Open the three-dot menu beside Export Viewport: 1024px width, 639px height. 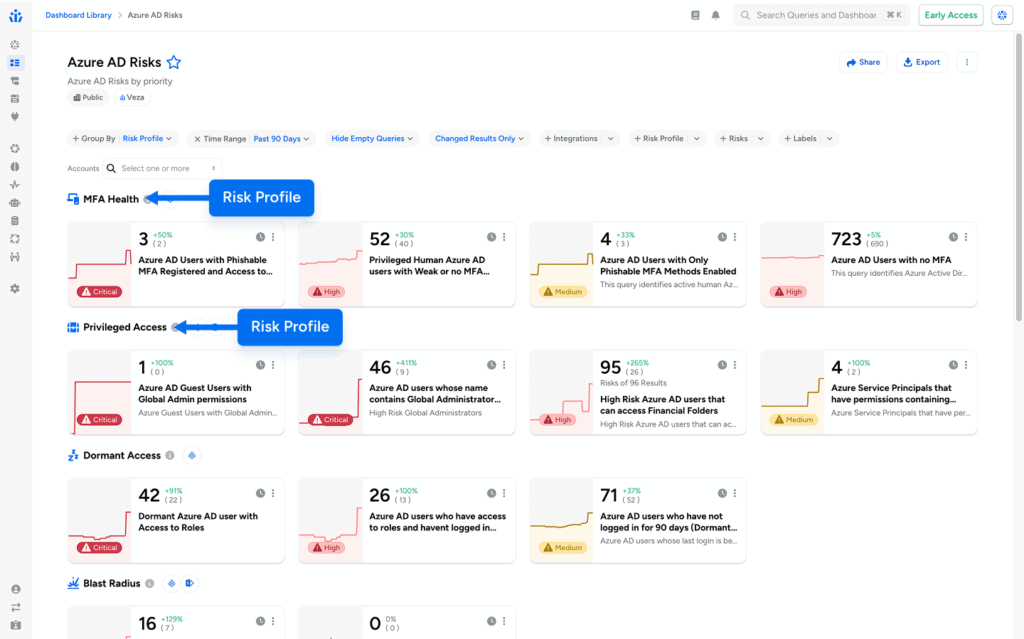coord(966,62)
